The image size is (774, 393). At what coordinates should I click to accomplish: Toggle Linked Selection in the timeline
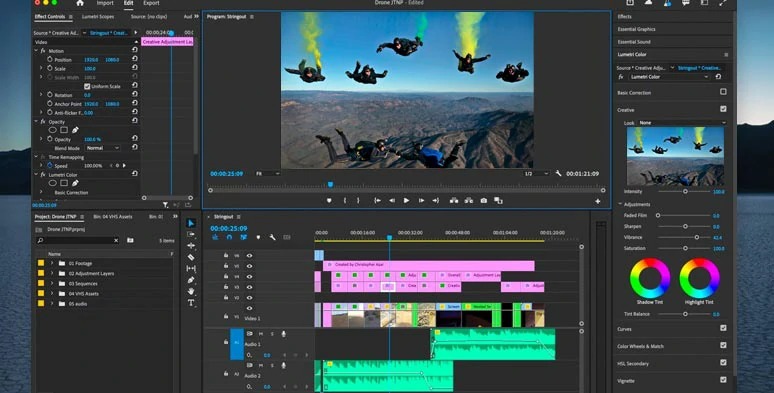point(243,237)
